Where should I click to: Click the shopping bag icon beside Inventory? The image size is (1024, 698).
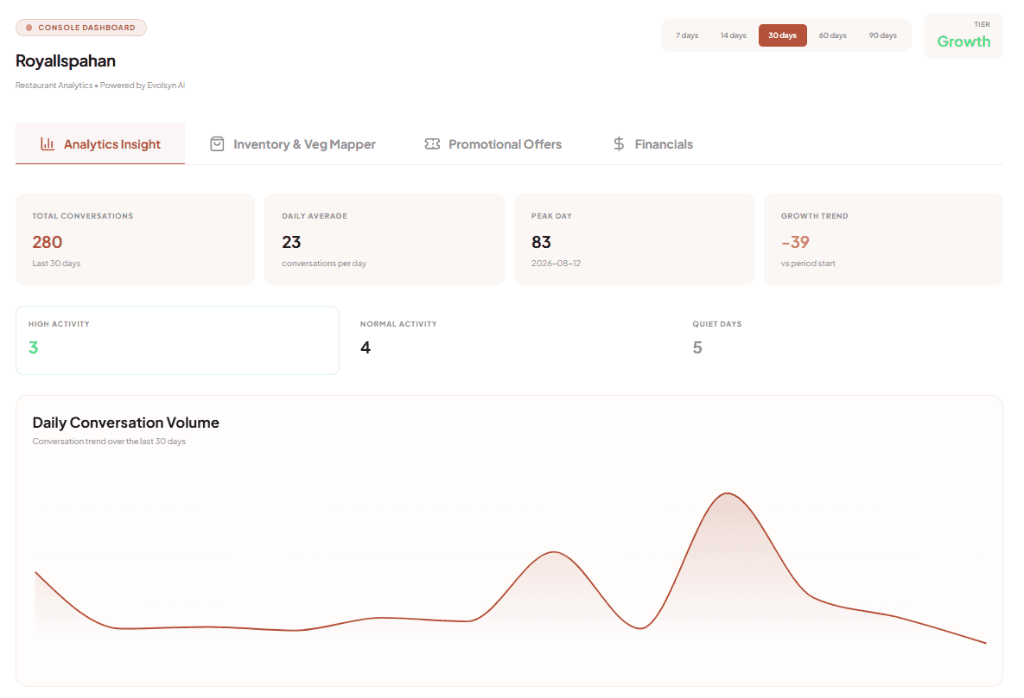pyautogui.click(x=217, y=144)
